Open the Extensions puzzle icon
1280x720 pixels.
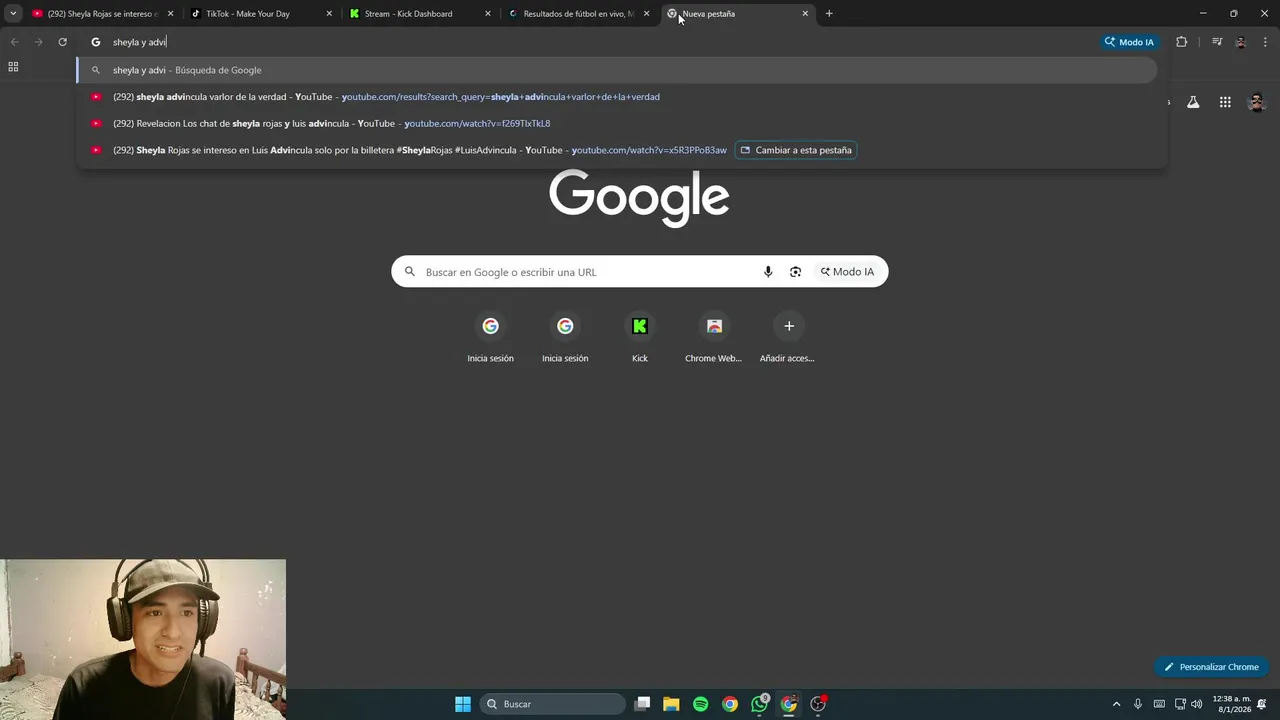pyautogui.click(x=1182, y=42)
